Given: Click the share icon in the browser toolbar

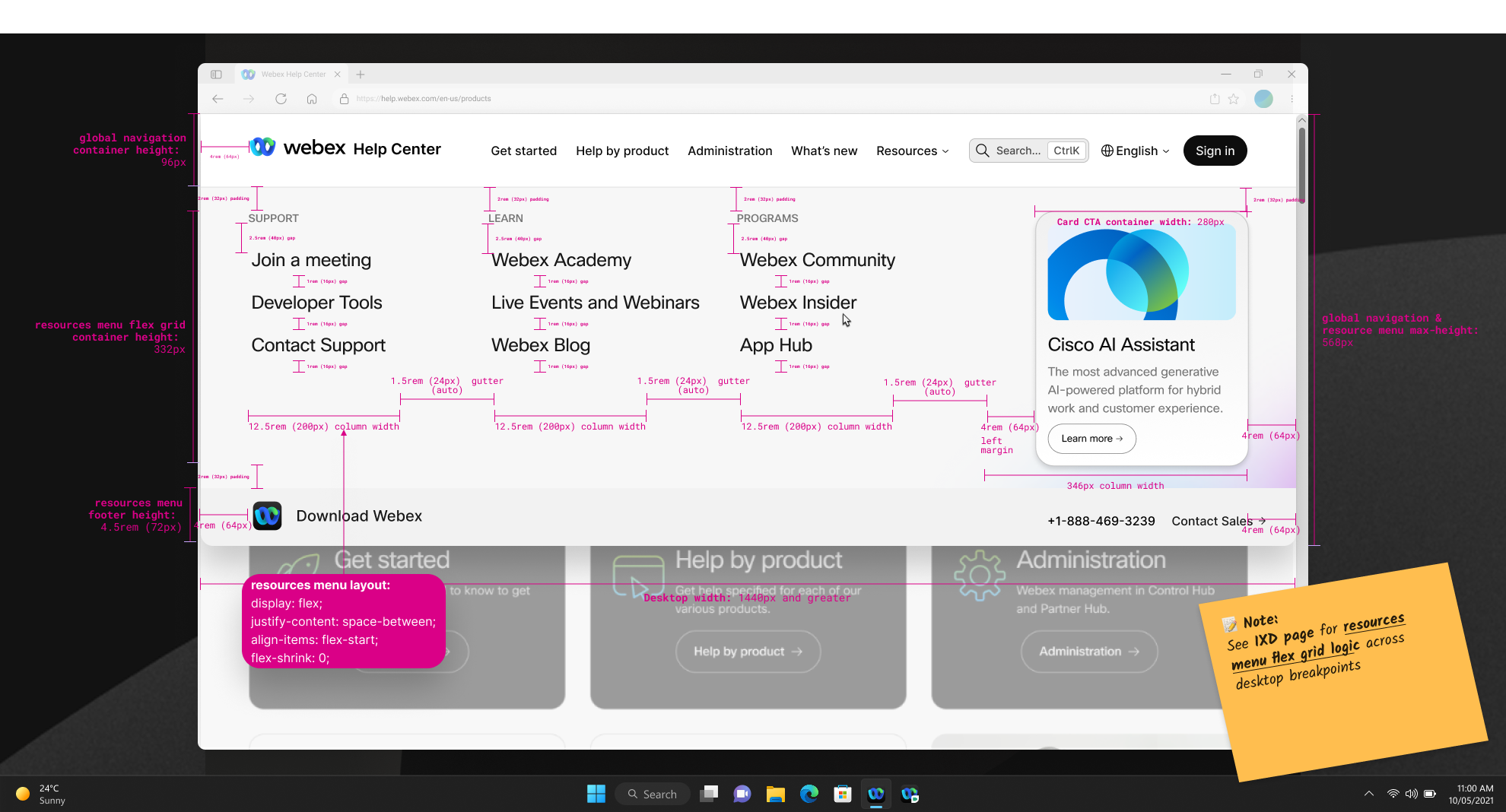Looking at the screenshot, I should (1213, 99).
